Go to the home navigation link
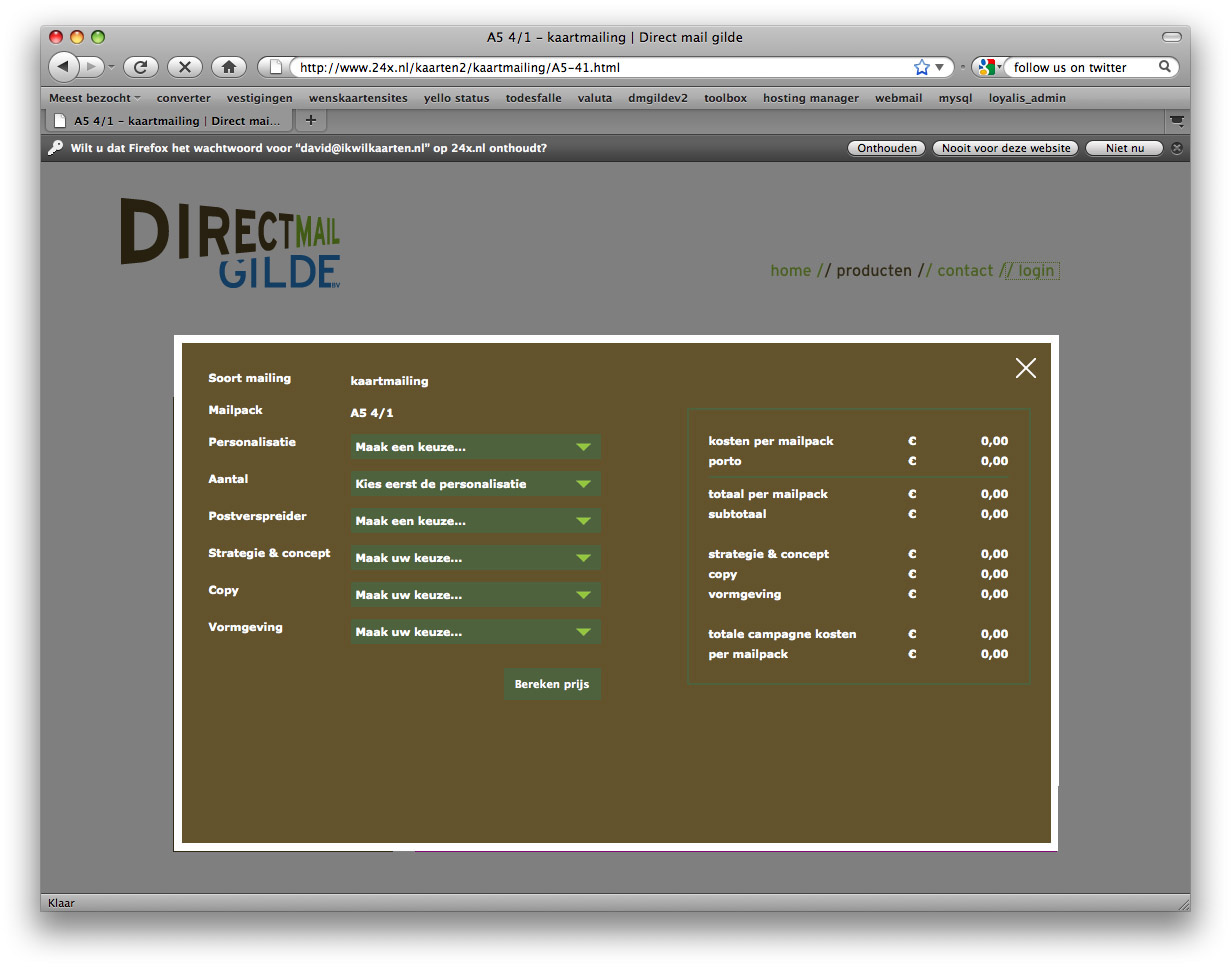 tap(790, 271)
